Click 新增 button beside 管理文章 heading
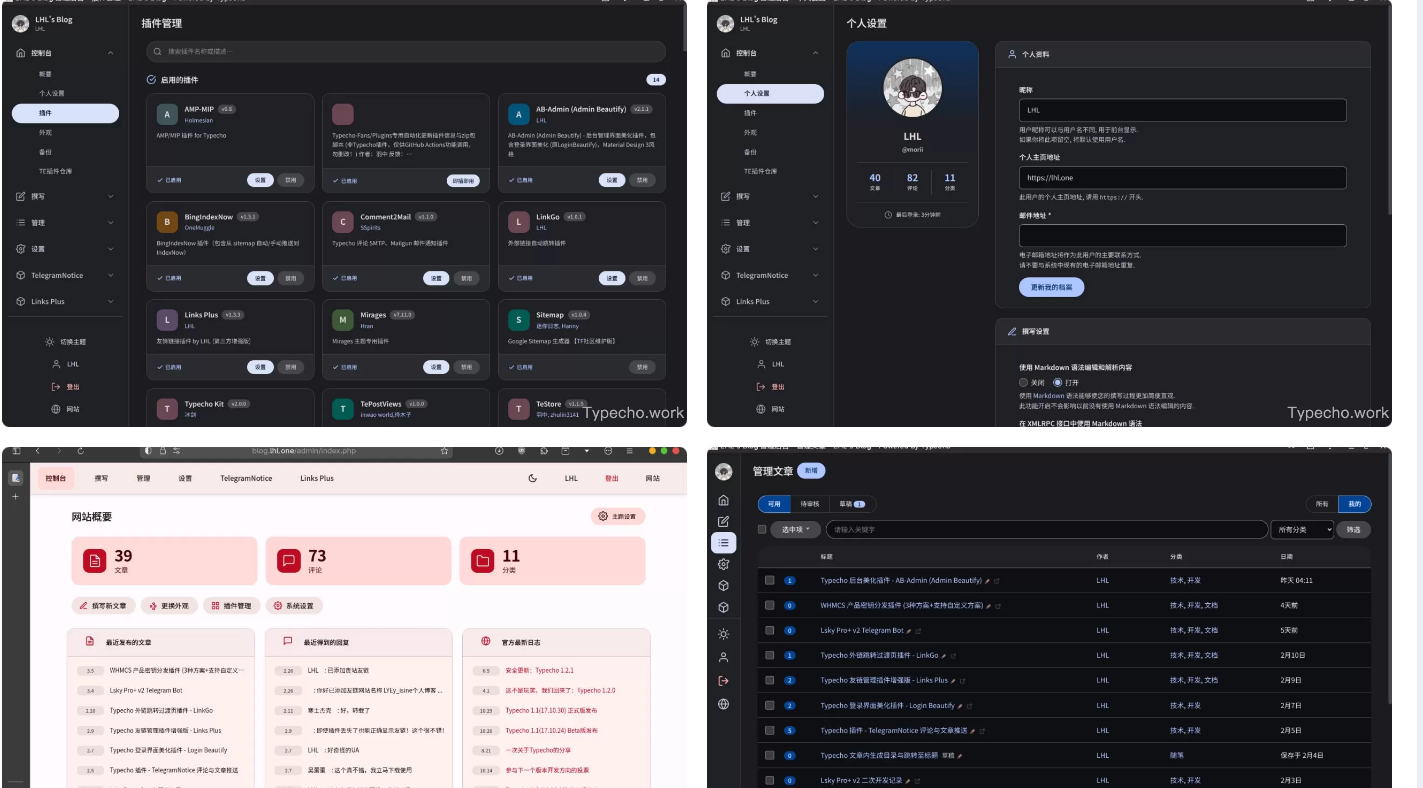This screenshot has height=788, width=1423. click(811, 470)
